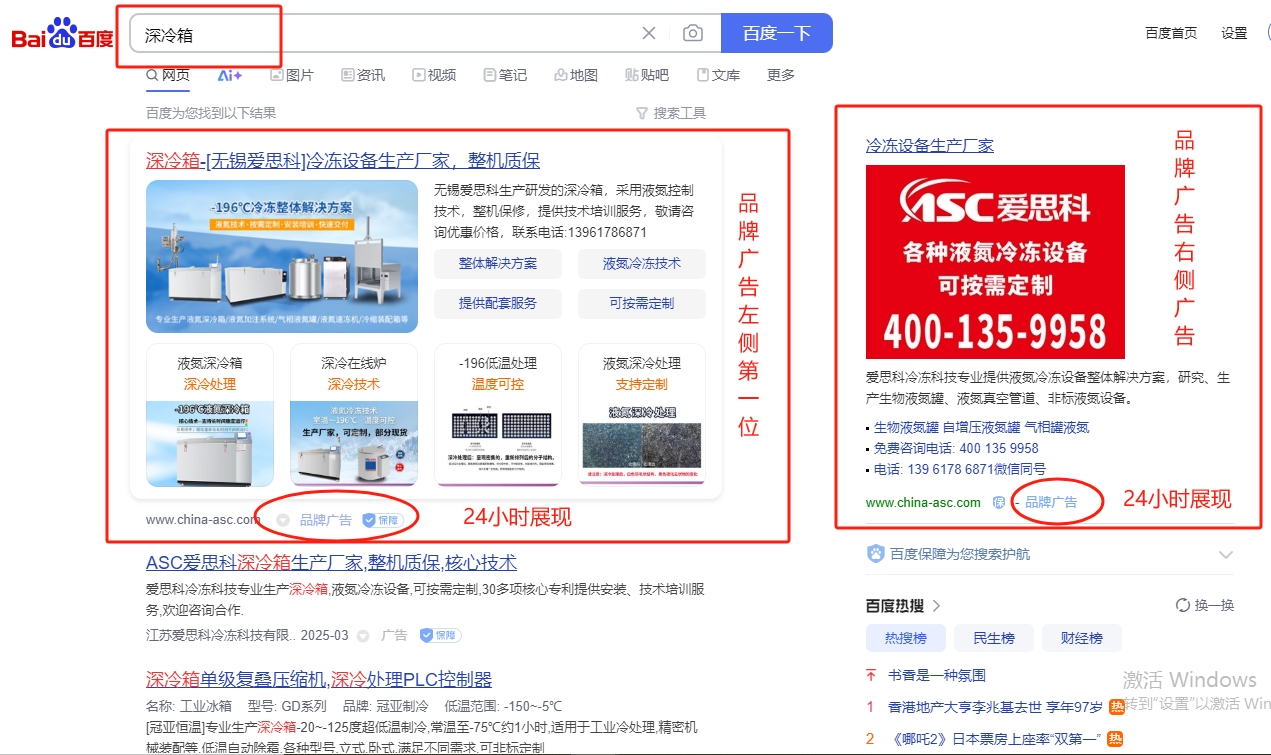
Task: Go to 百度首页 link
Action: tap(1171, 33)
